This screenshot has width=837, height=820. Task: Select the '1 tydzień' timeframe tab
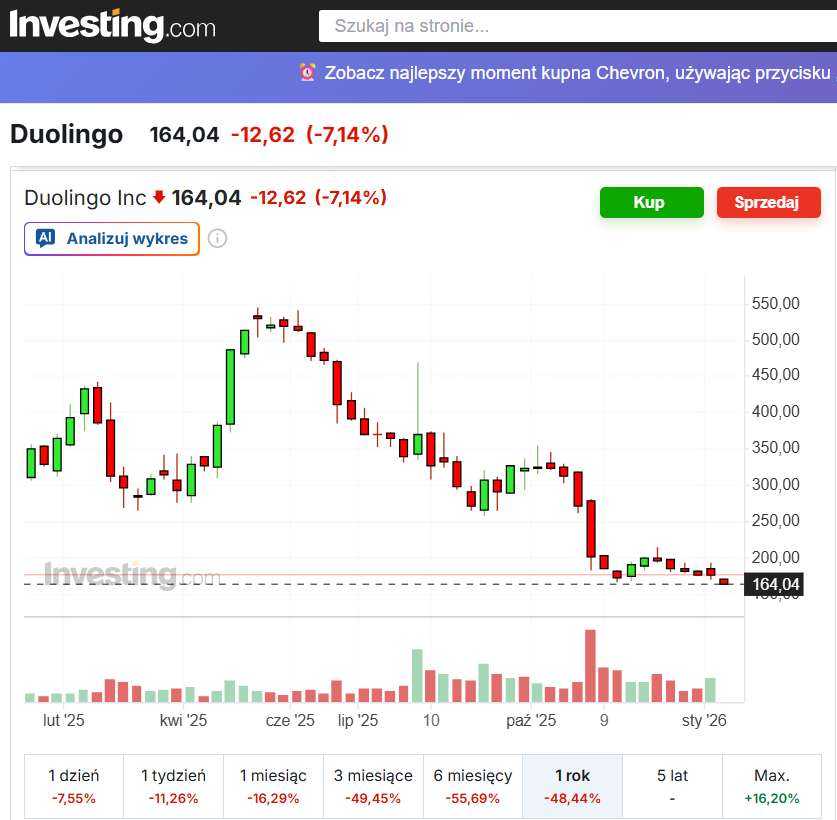coord(173,786)
